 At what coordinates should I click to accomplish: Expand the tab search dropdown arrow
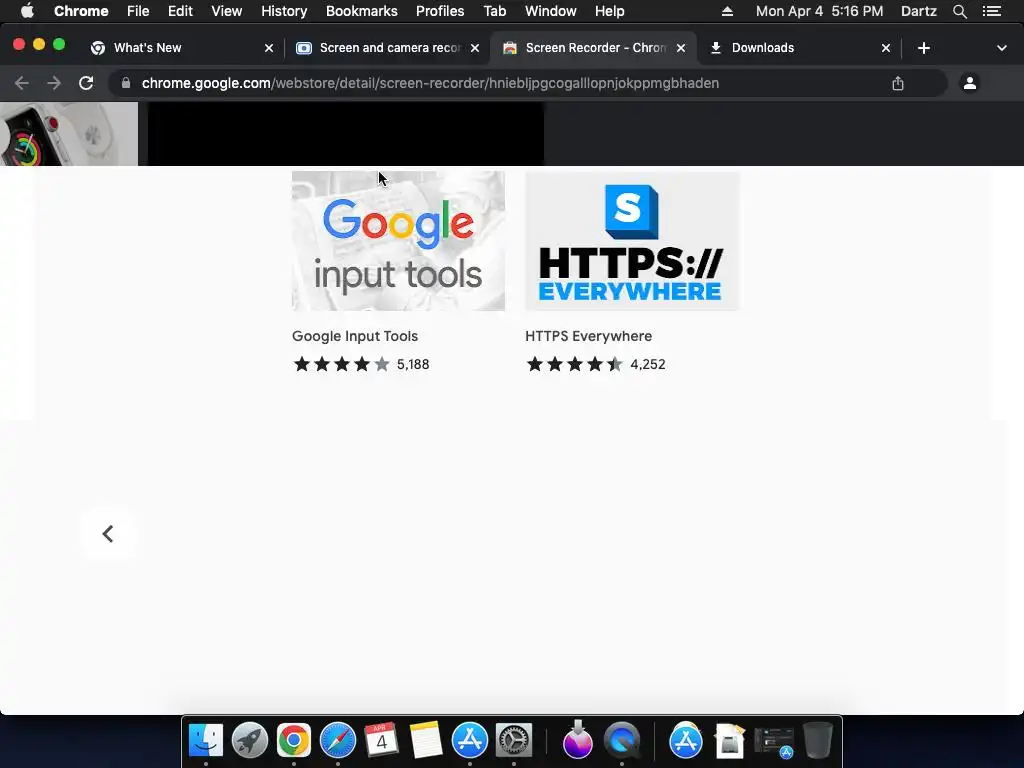1002,48
